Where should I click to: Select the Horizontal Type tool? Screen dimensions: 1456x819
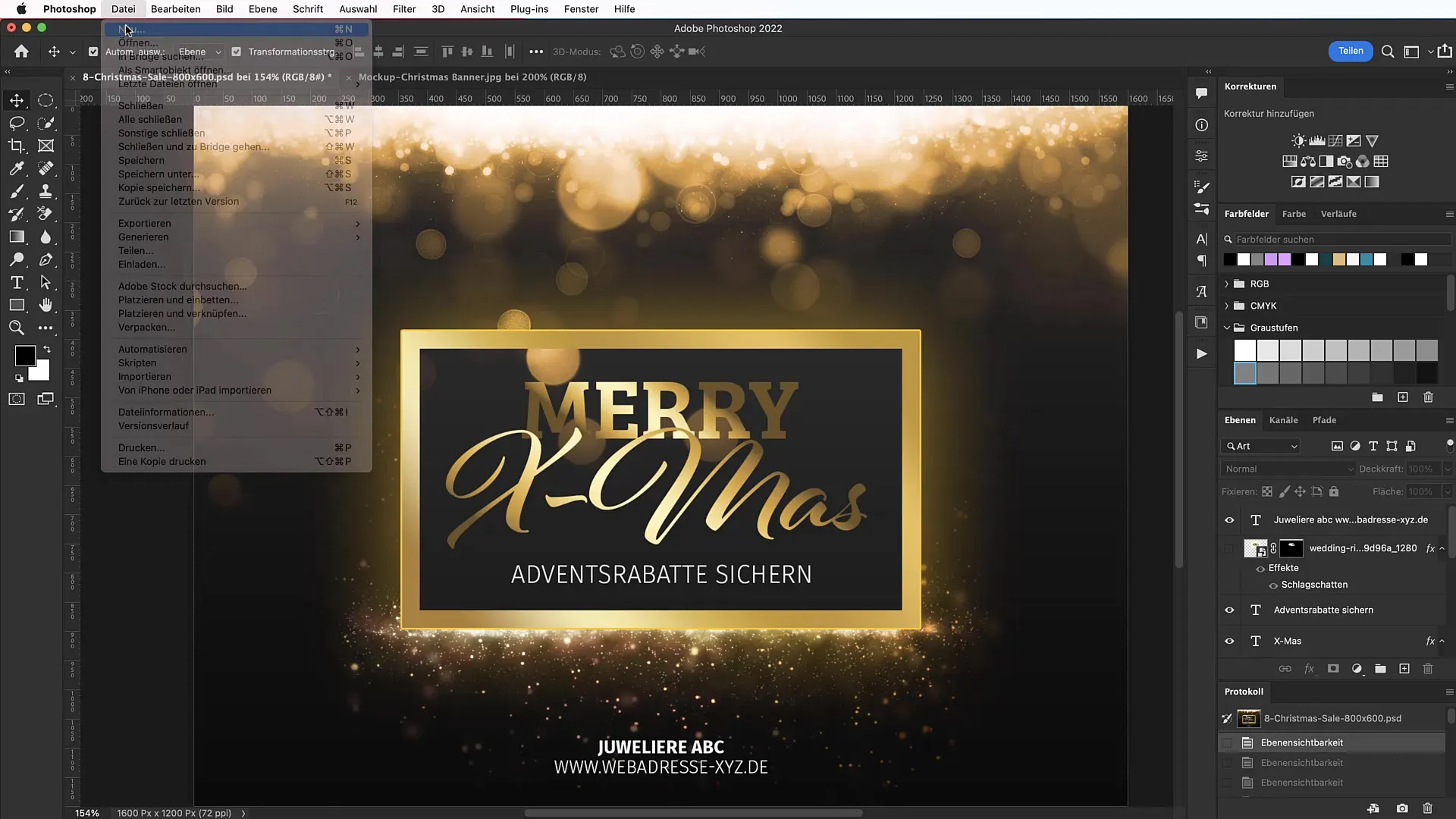17,282
